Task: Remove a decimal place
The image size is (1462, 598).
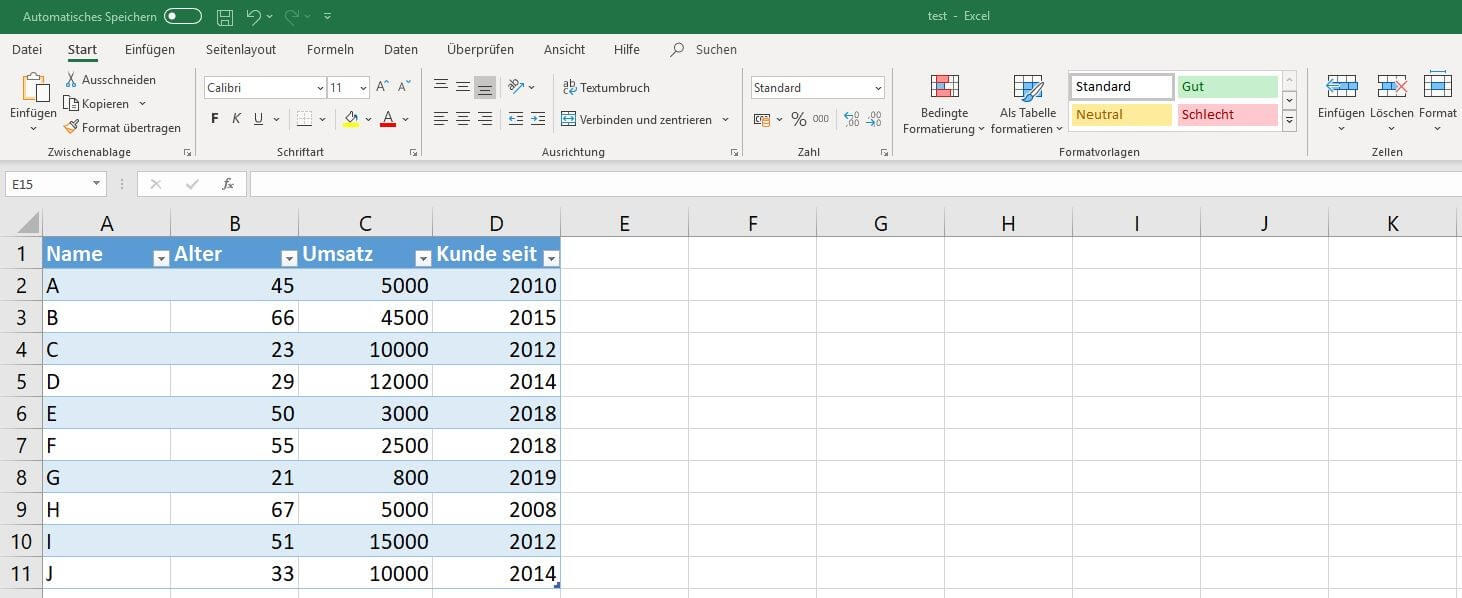Action: [x=875, y=119]
